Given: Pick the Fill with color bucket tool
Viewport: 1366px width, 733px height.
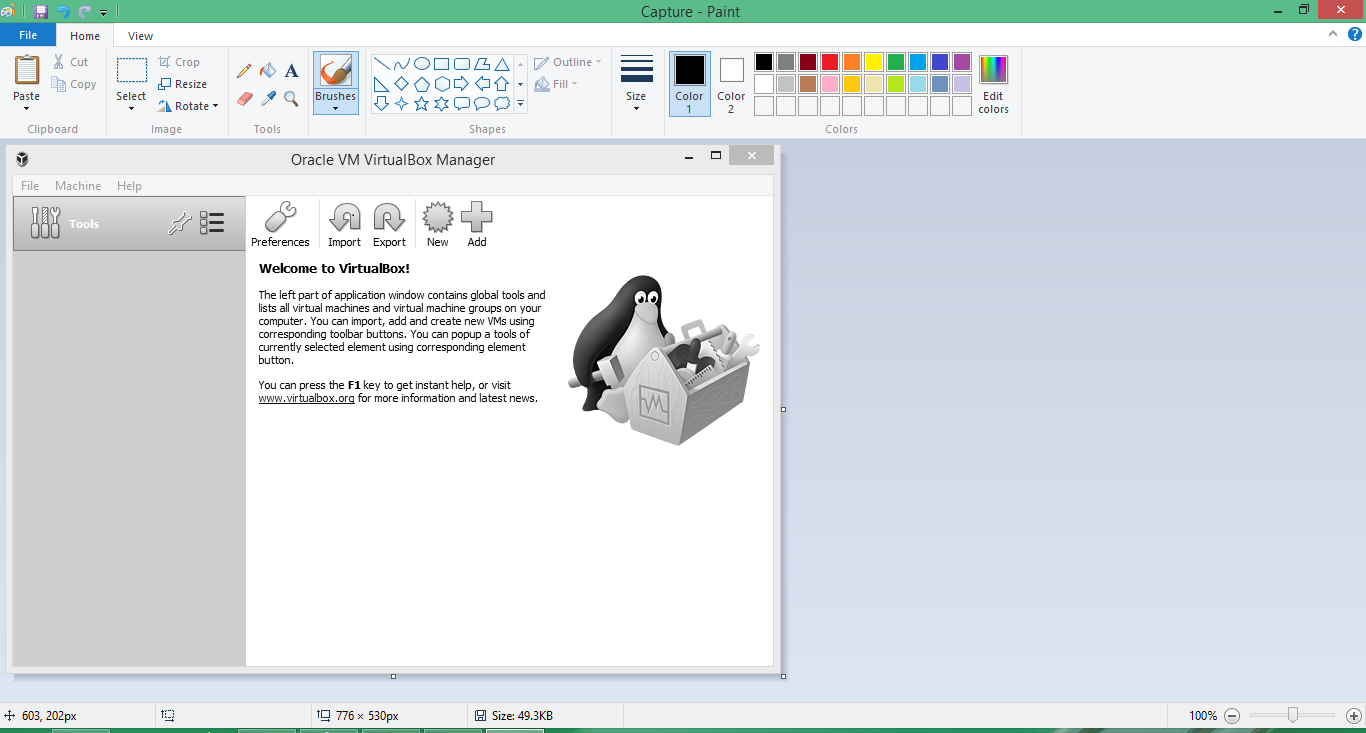Looking at the screenshot, I should [268, 71].
